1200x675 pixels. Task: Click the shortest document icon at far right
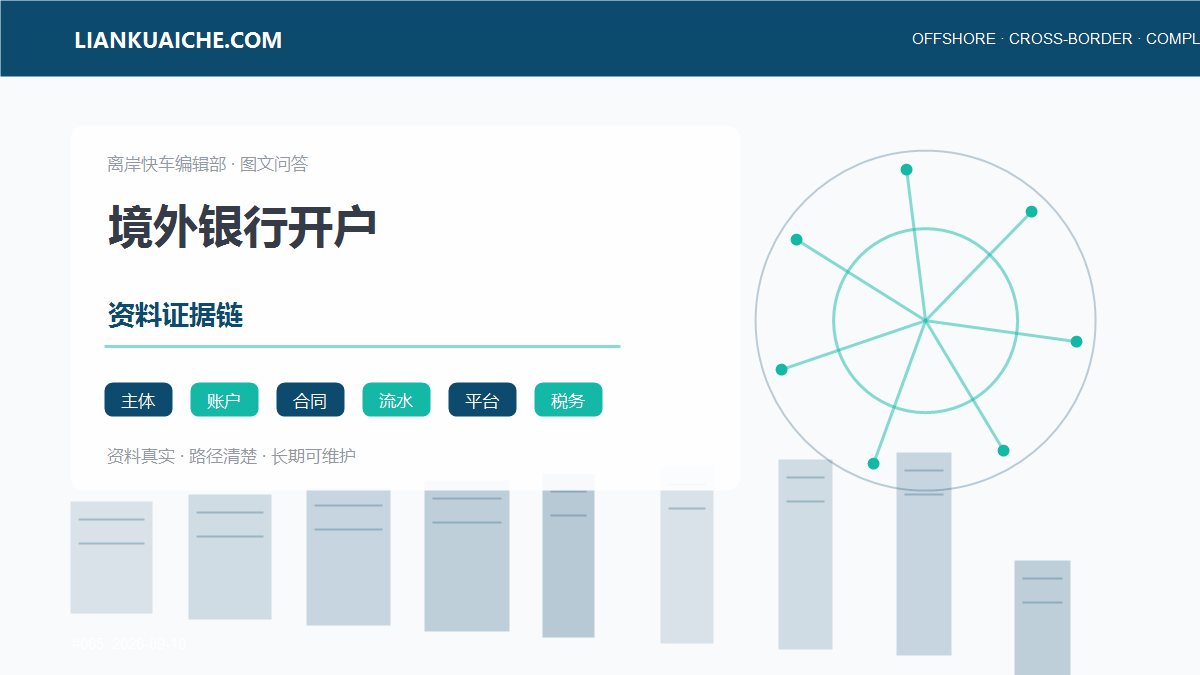point(1042,617)
